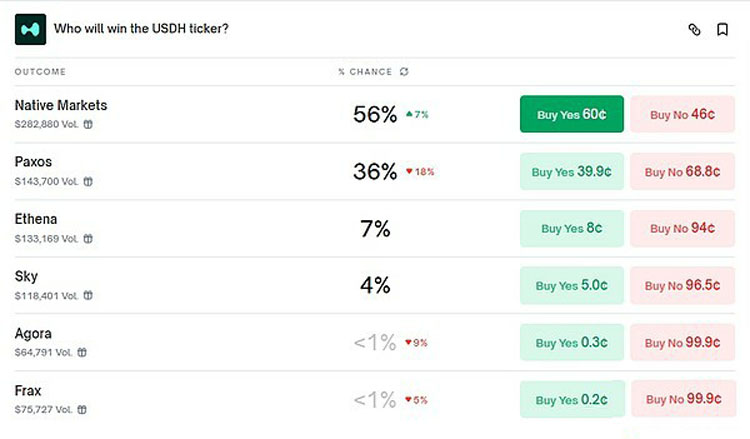Open the Native Markets outcome row
This screenshot has height=439, width=750.
pos(61,105)
